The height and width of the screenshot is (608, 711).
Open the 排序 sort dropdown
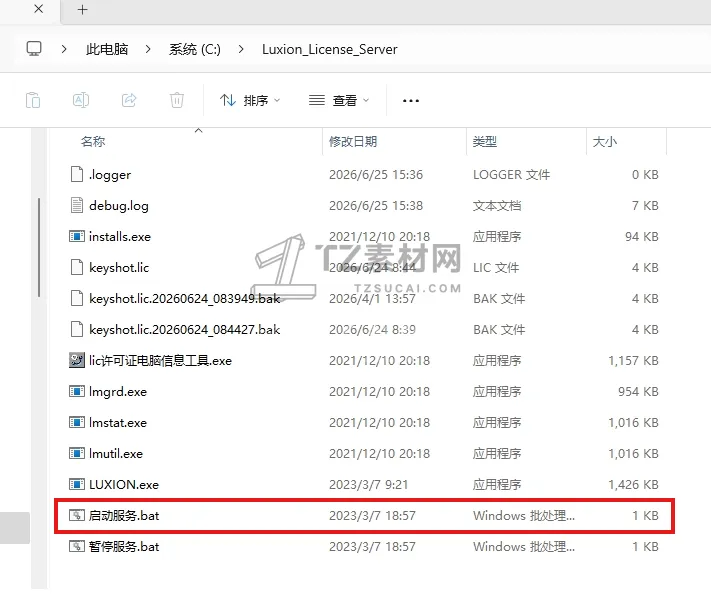point(250,100)
